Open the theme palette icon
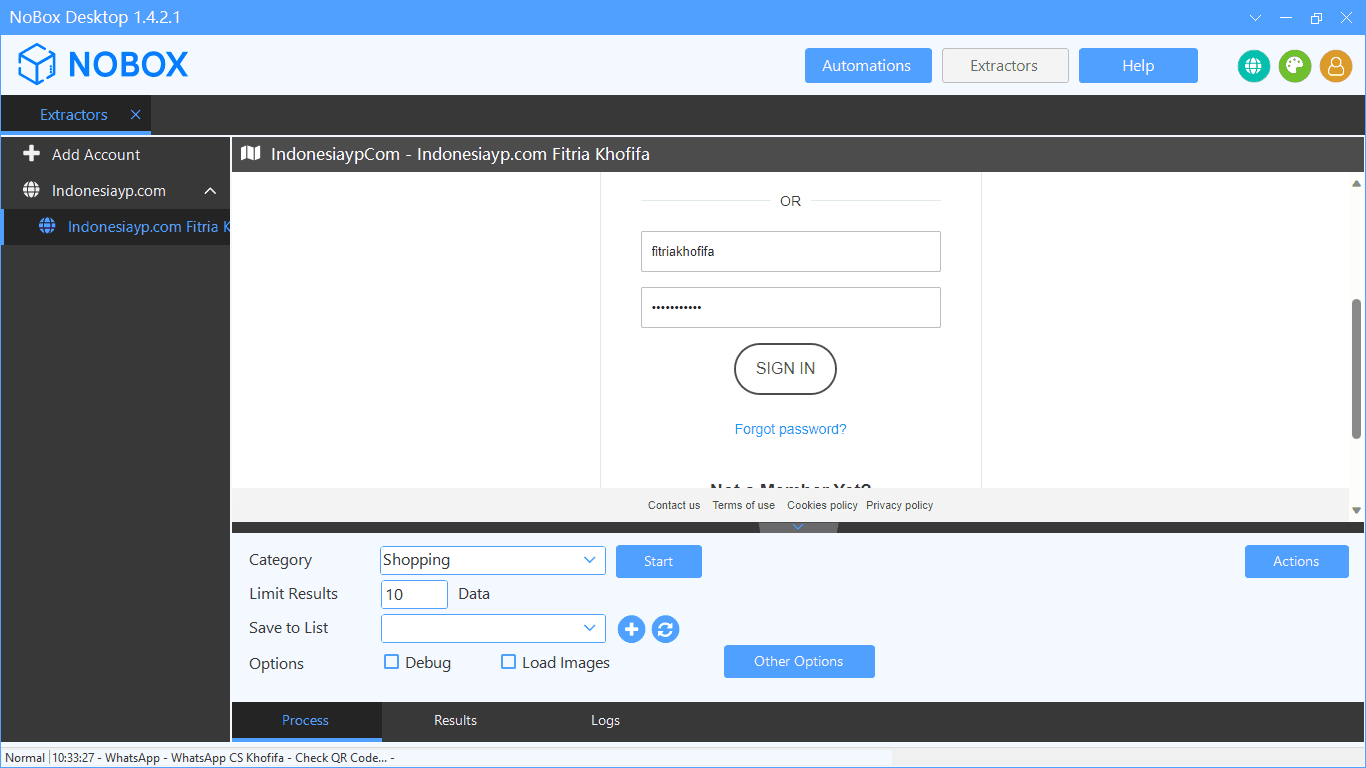The image size is (1366, 768). coord(1294,66)
